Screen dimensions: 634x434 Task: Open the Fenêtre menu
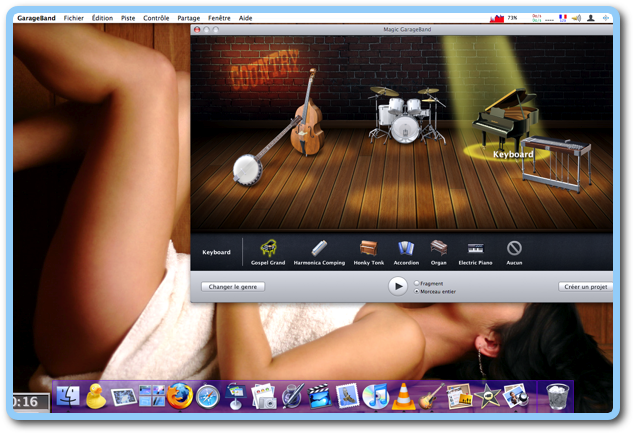(x=219, y=18)
